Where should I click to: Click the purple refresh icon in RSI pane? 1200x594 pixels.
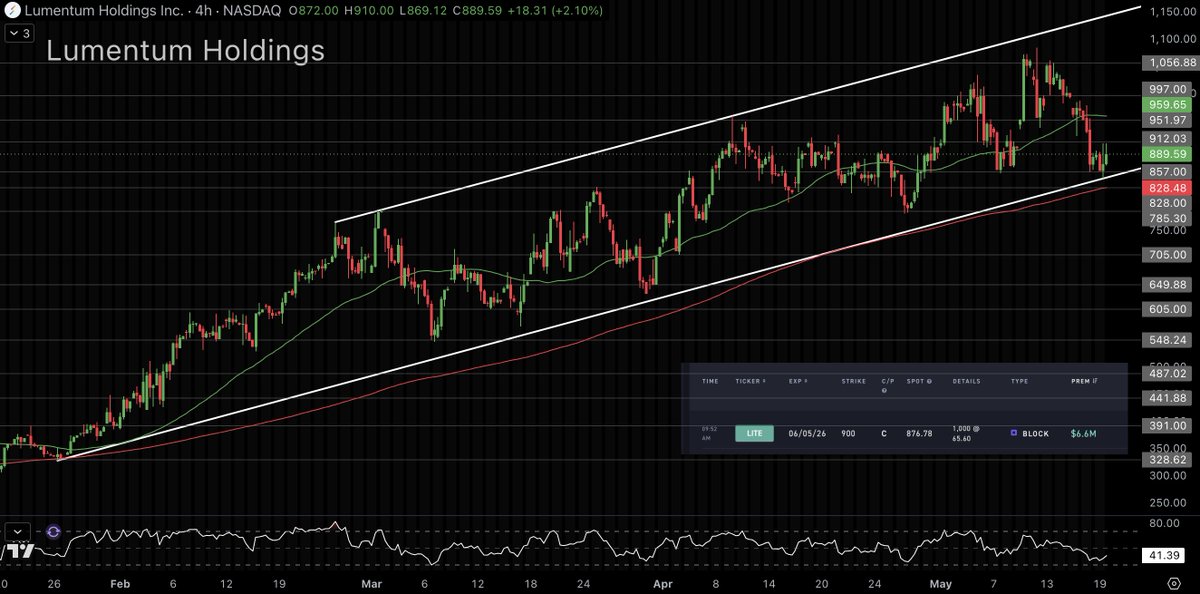click(53, 533)
